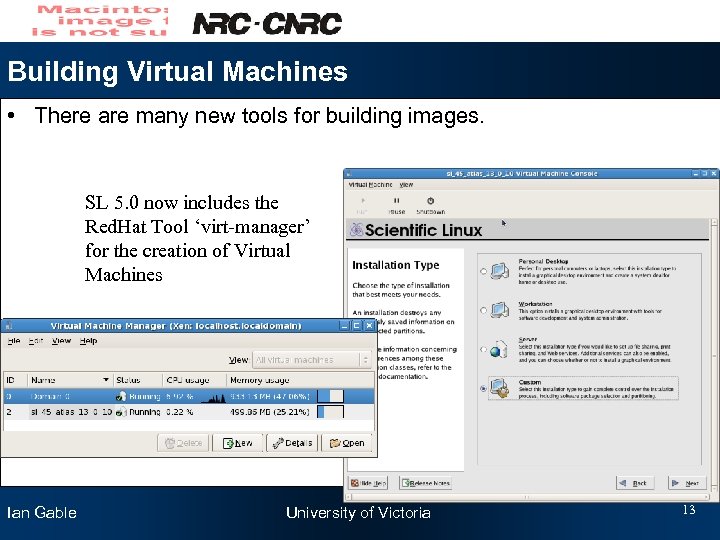Click the Next button in the installer
This screenshot has height=540, width=720.
(687, 483)
